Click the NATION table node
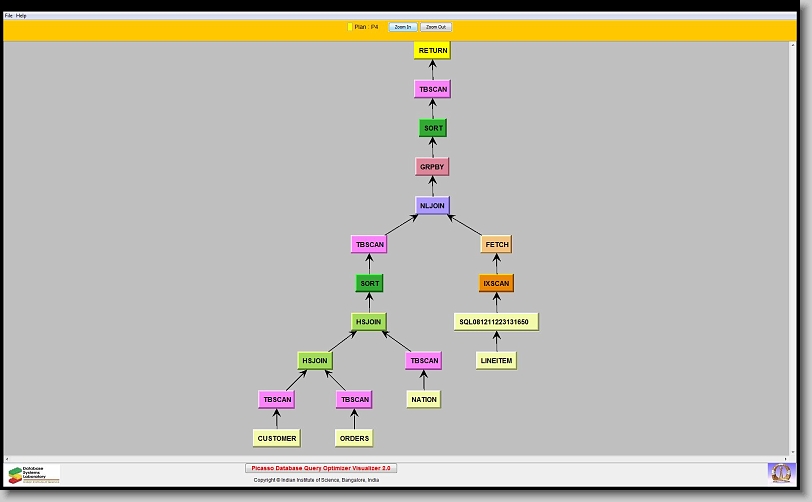 click(x=423, y=400)
